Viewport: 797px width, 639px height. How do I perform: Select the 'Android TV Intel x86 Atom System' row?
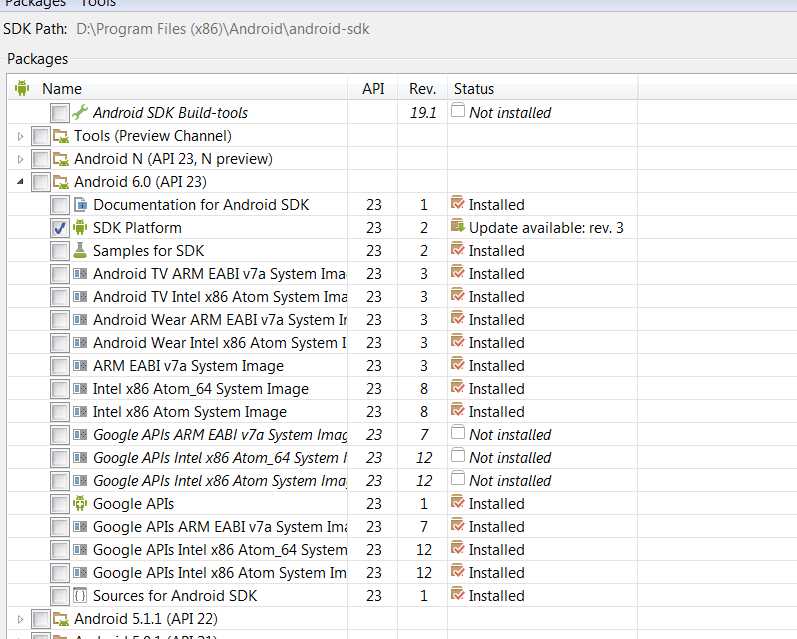pyautogui.click(x=220, y=297)
